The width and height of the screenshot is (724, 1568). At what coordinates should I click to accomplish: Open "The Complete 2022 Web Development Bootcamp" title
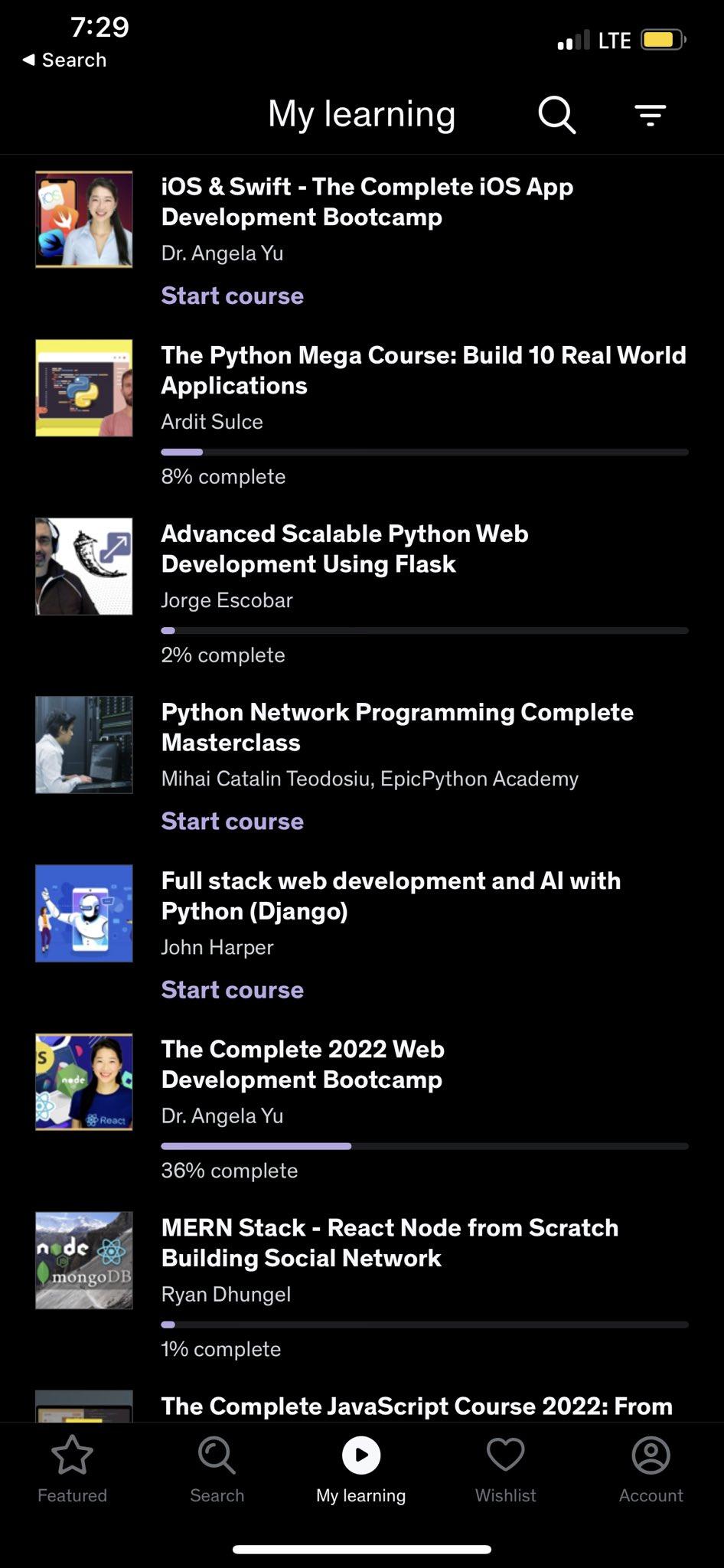coord(302,1064)
